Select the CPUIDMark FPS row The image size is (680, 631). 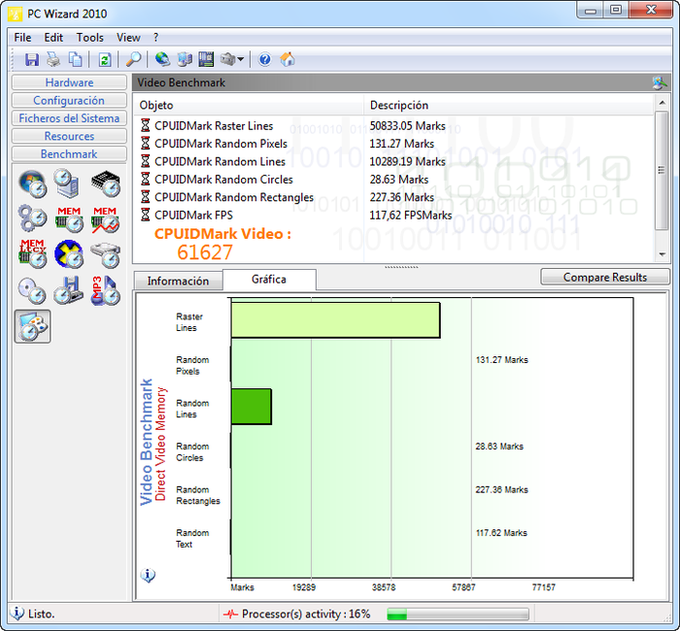pyautogui.click(x=394, y=215)
